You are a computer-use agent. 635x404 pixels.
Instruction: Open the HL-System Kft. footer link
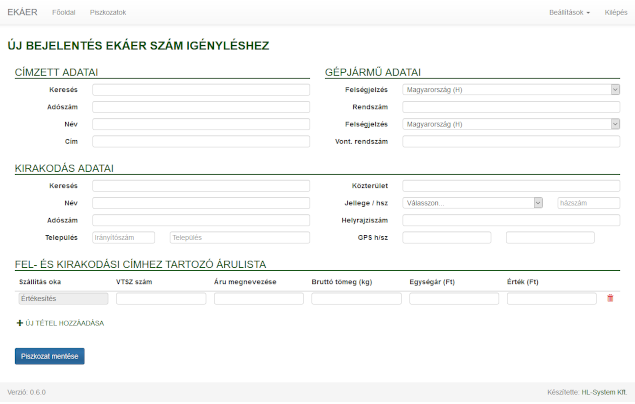tap(604, 392)
